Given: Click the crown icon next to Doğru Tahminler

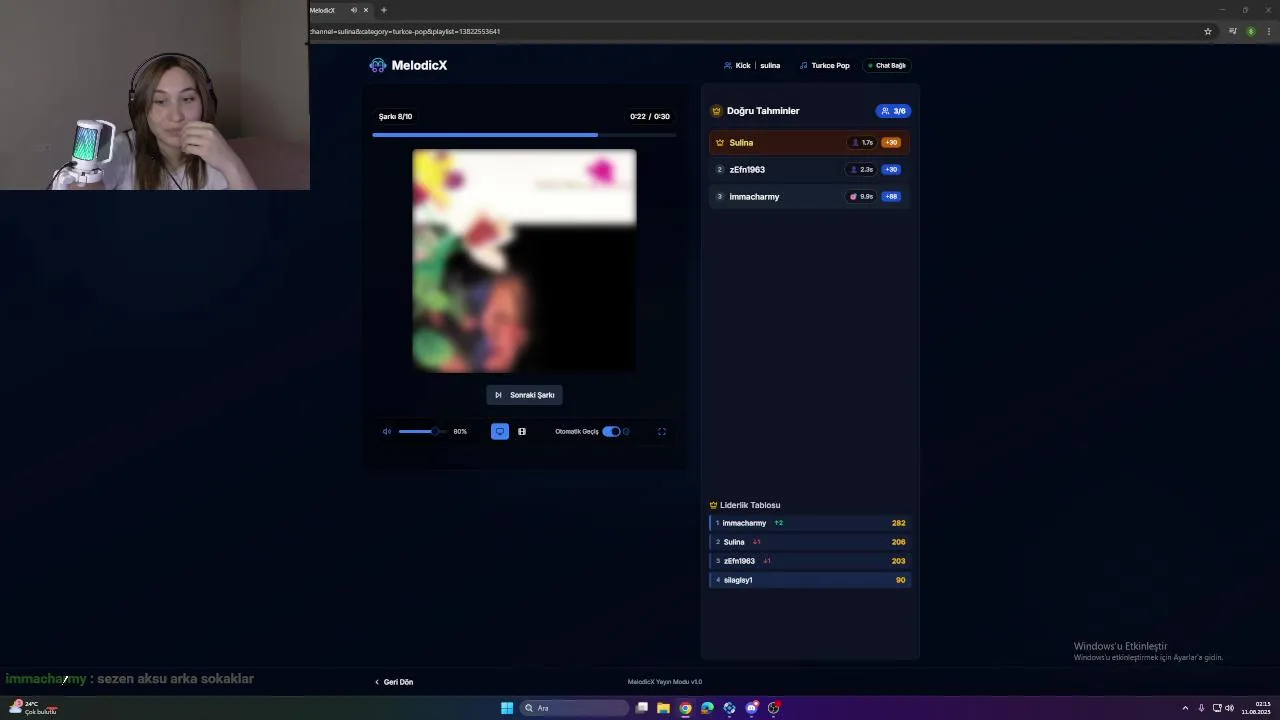Looking at the screenshot, I should click(x=716, y=111).
